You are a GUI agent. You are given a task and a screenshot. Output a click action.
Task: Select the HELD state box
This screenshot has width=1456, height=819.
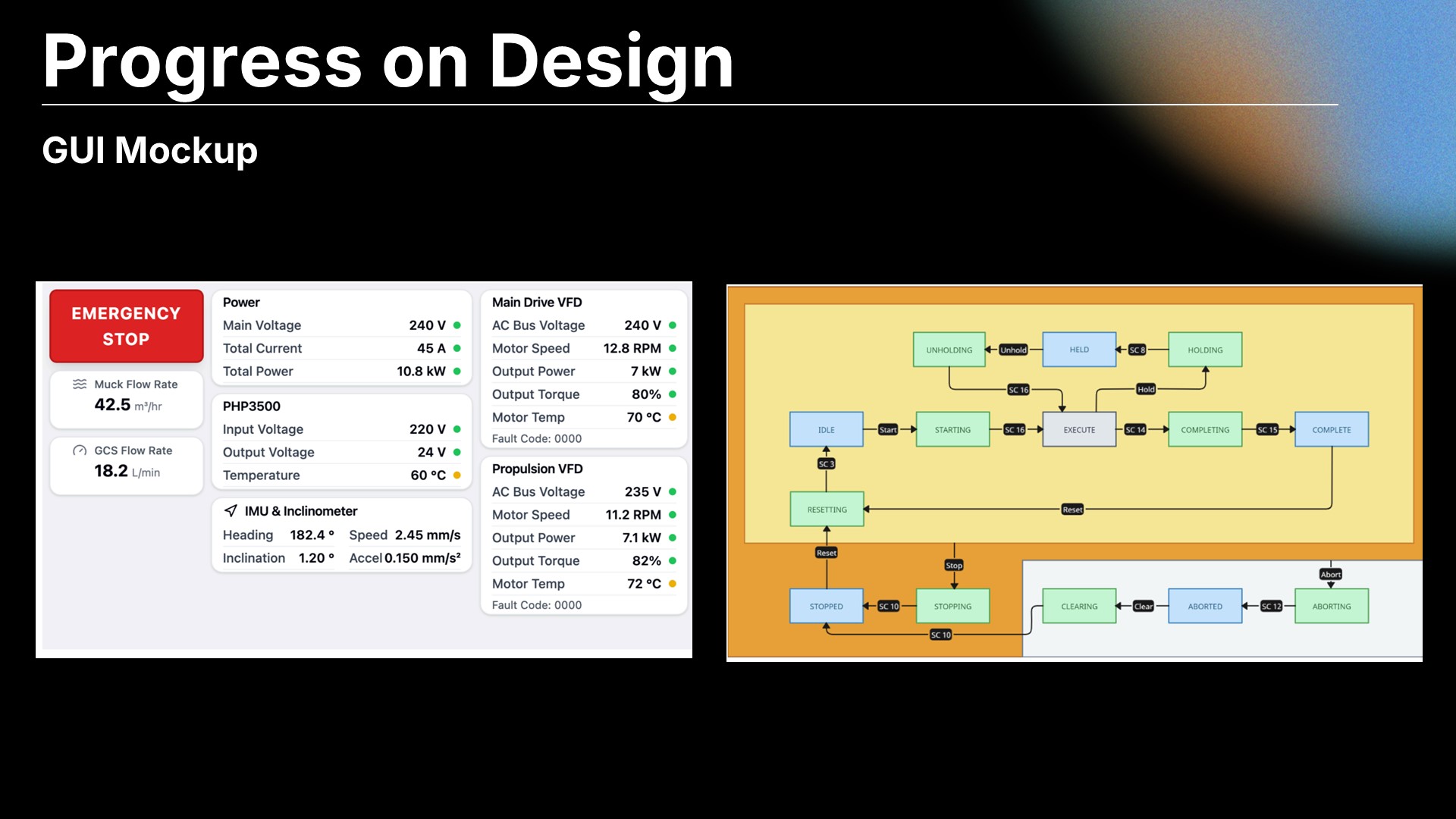point(1078,350)
